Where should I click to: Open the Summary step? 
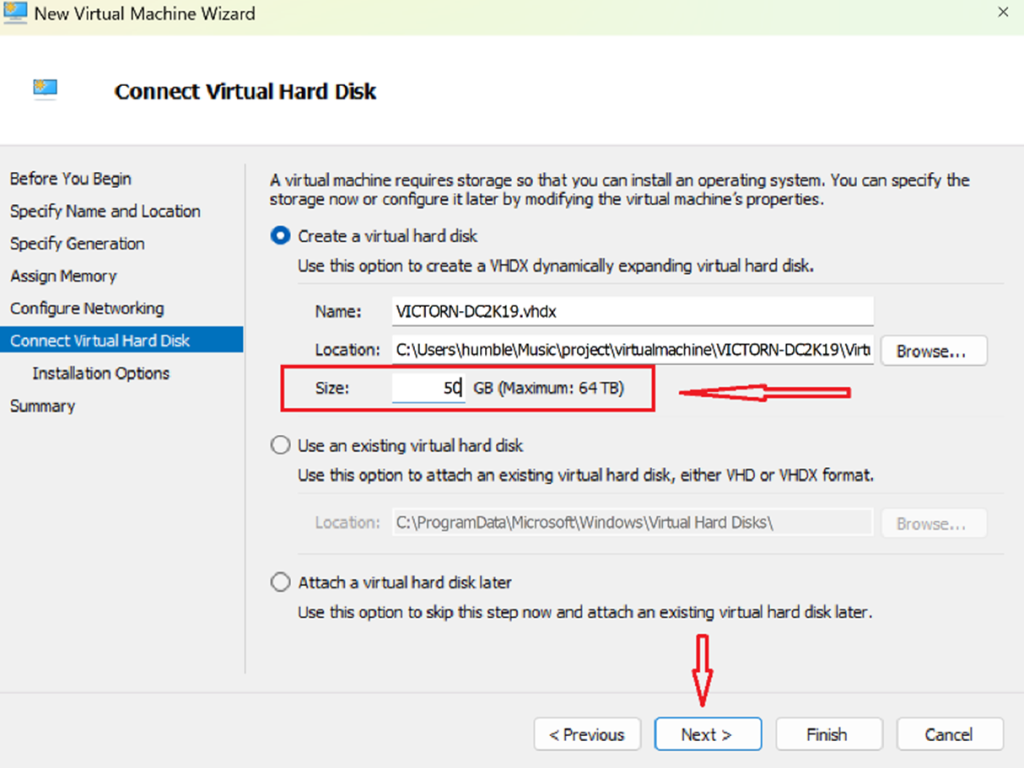[x=42, y=406]
